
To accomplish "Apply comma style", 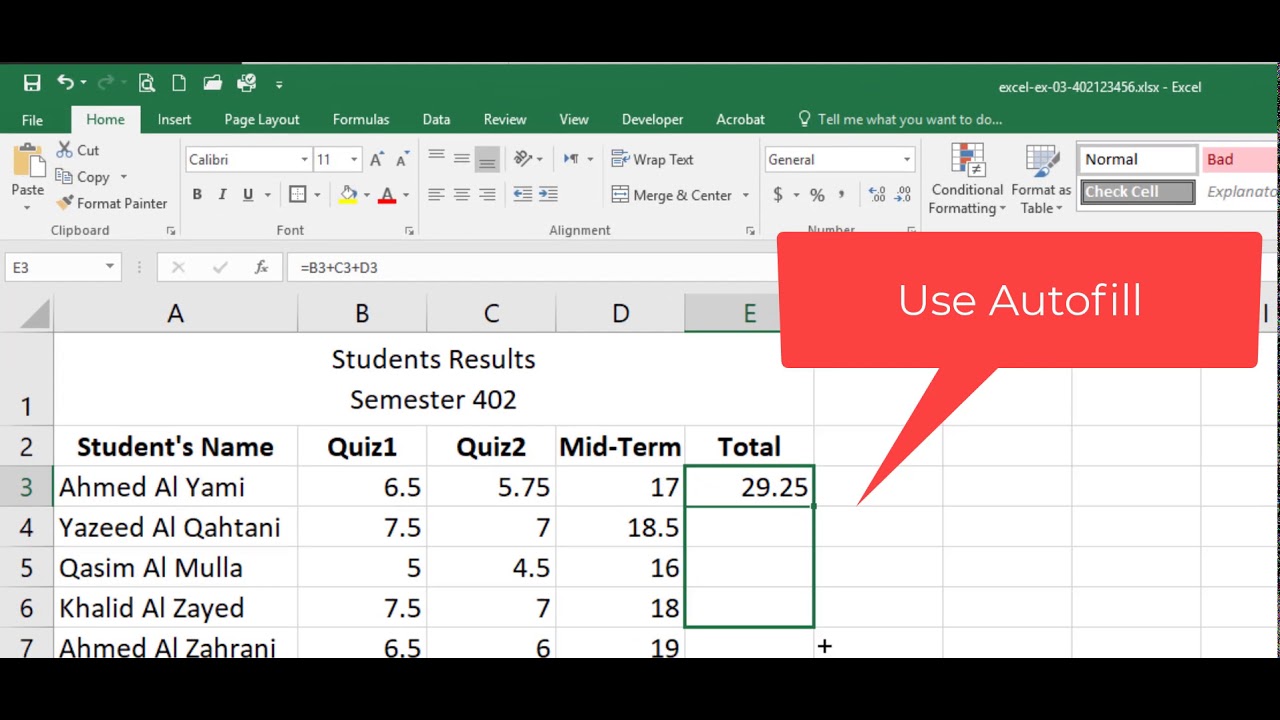I will [841, 195].
